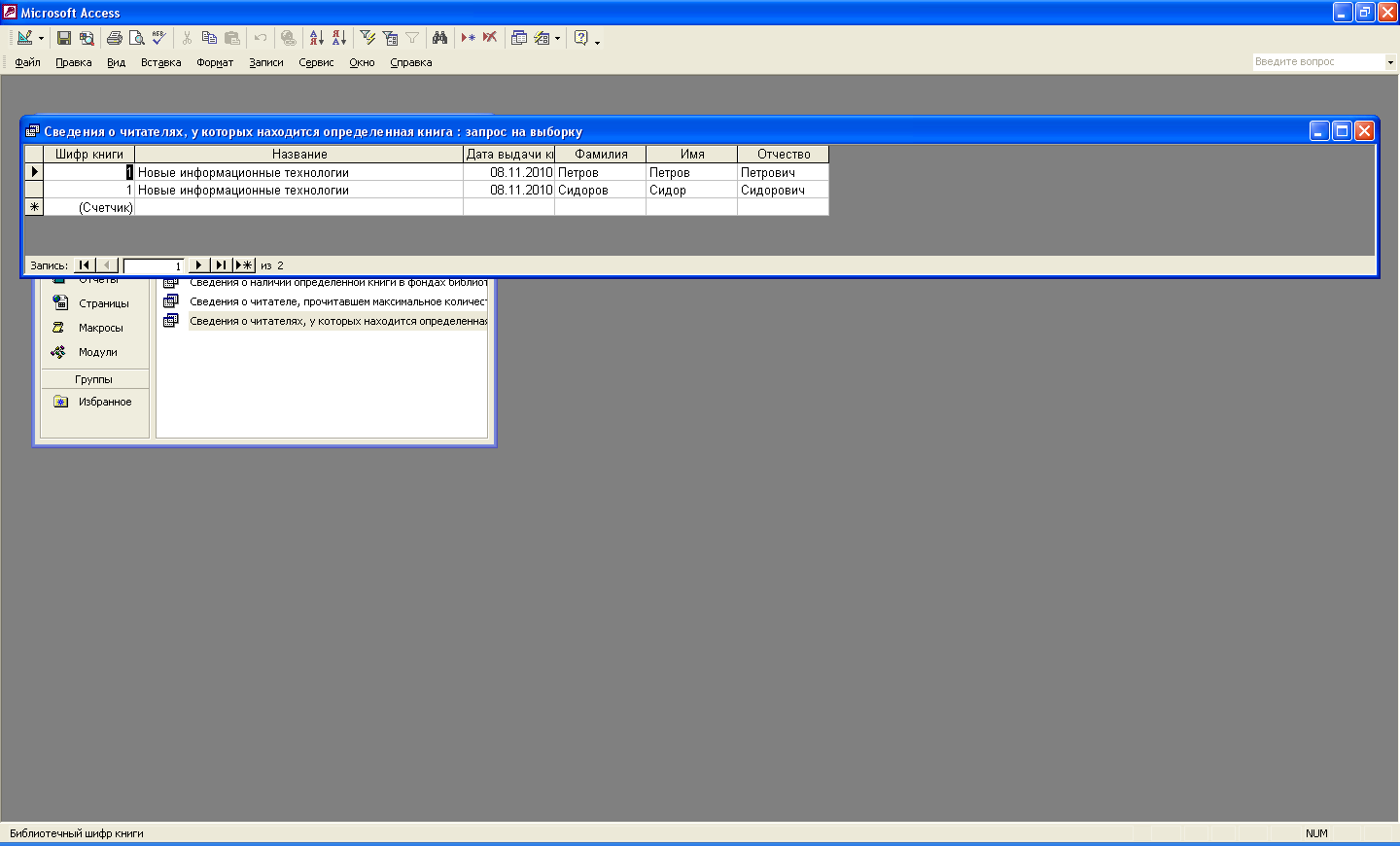Screen dimensions: 1400x846
Task: Open the Записи menu
Action: (265, 62)
